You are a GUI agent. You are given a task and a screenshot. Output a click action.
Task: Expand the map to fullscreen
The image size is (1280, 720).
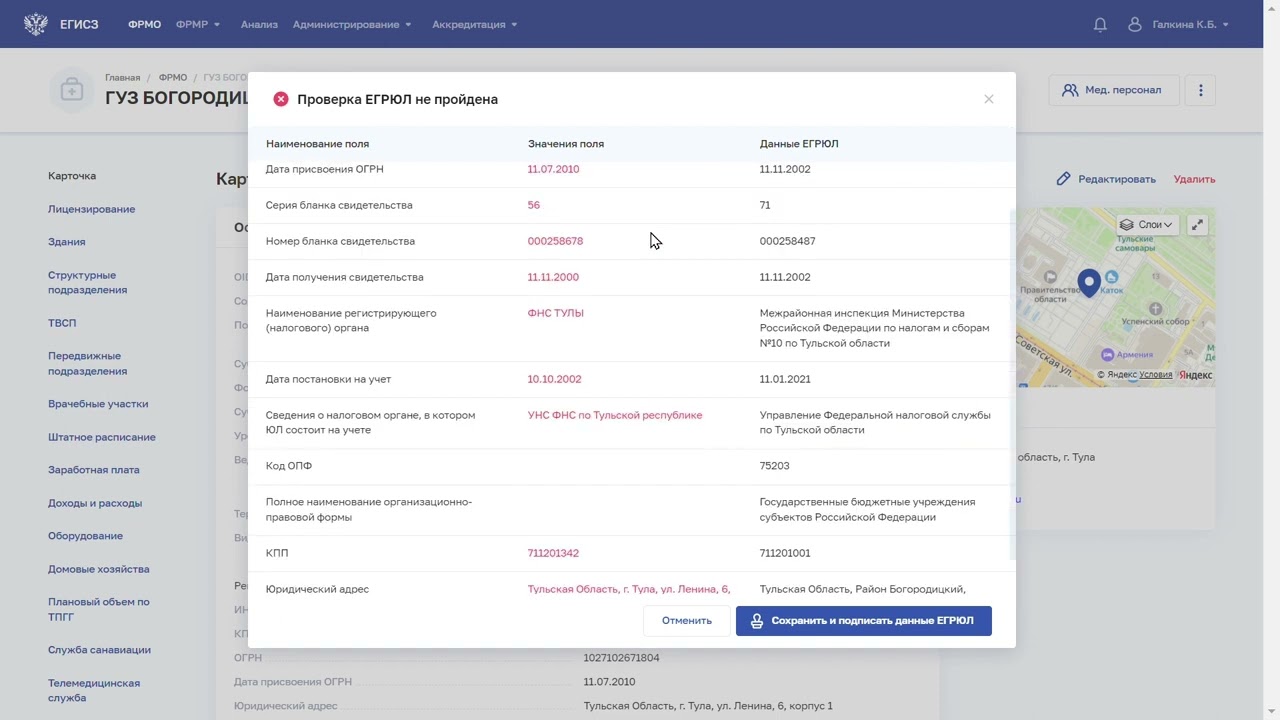tap(1197, 225)
